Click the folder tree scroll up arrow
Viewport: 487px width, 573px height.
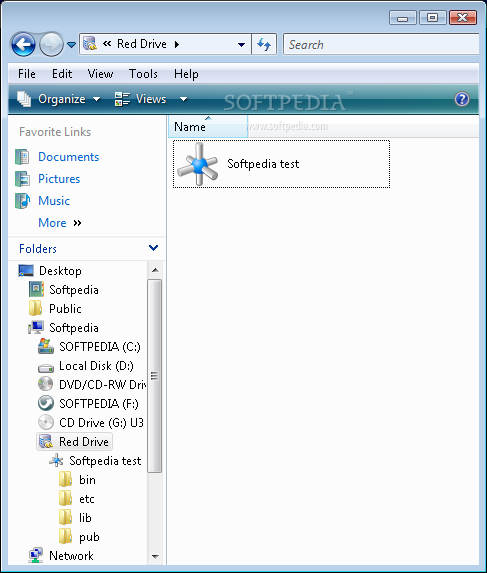pos(155,270)
